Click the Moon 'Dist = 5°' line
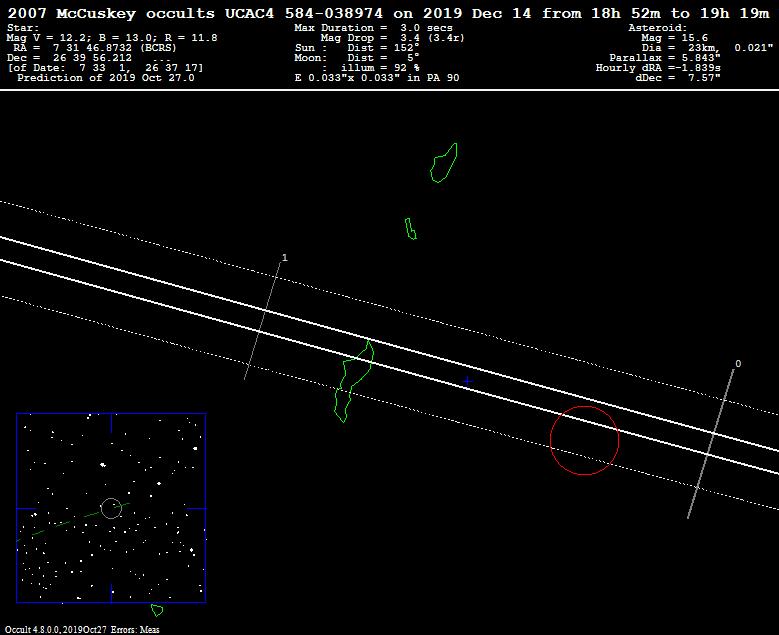 pos(357,58)
